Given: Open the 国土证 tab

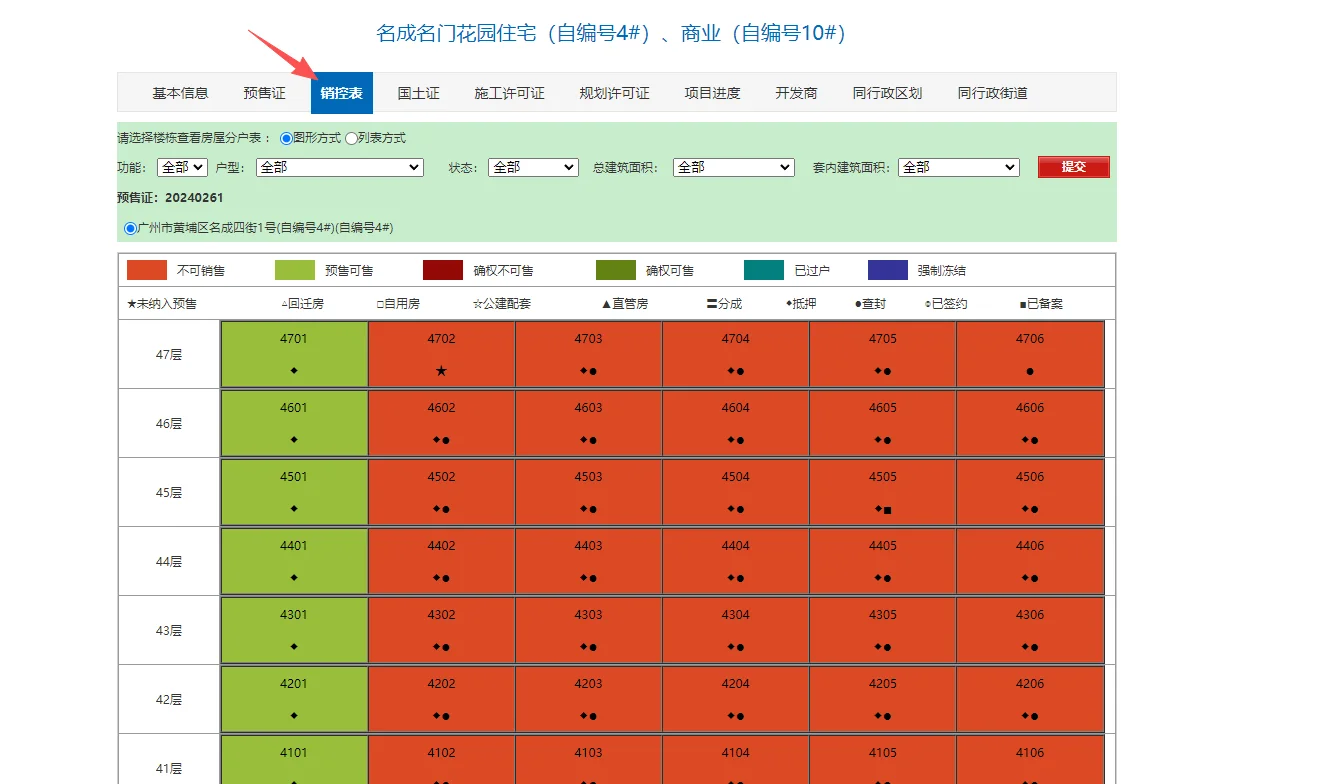Looking at the screenshot, I should (418, 93).
